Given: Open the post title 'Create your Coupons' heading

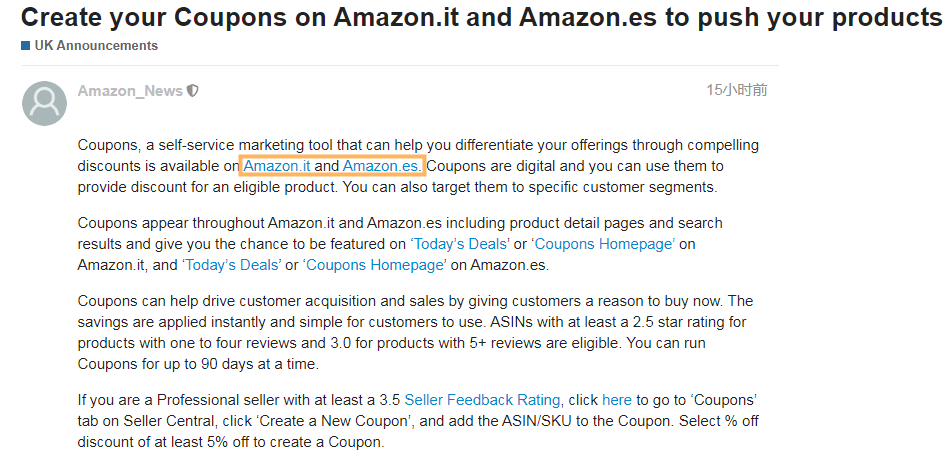Looking at the screenshot, I should point(482,18).
